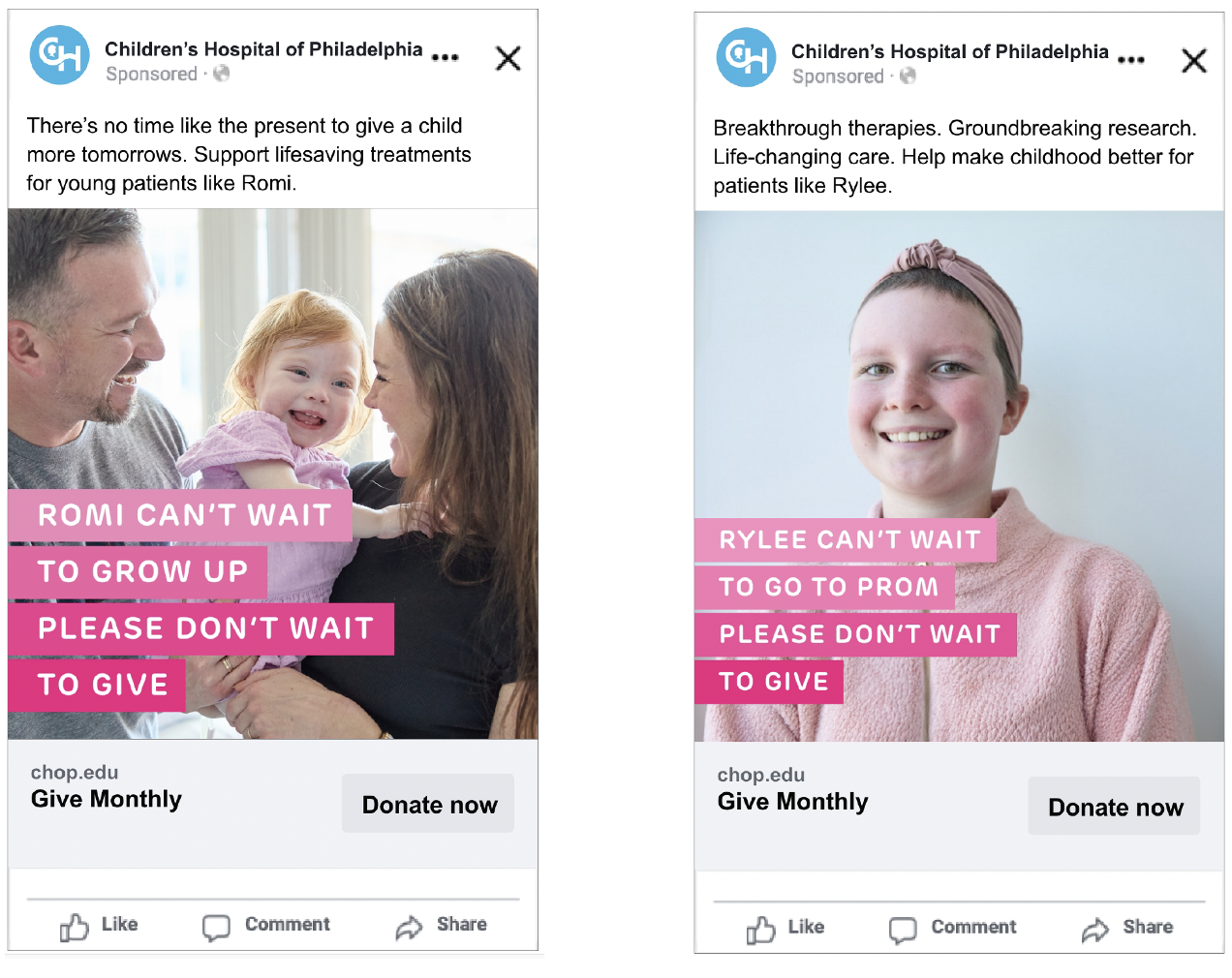Click Donate now on the Rylee ad
The width and height of the screenshot is (1232, 978).
tap(1114, 807)
